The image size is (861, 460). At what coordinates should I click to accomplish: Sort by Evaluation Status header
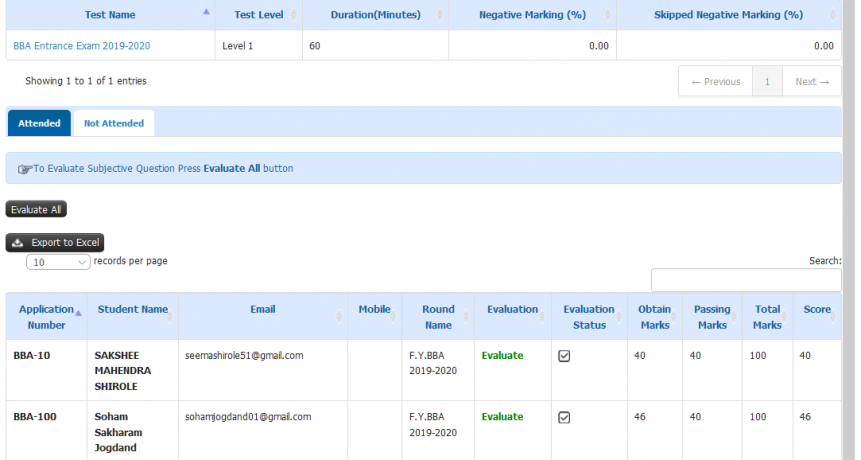point(589,317)
